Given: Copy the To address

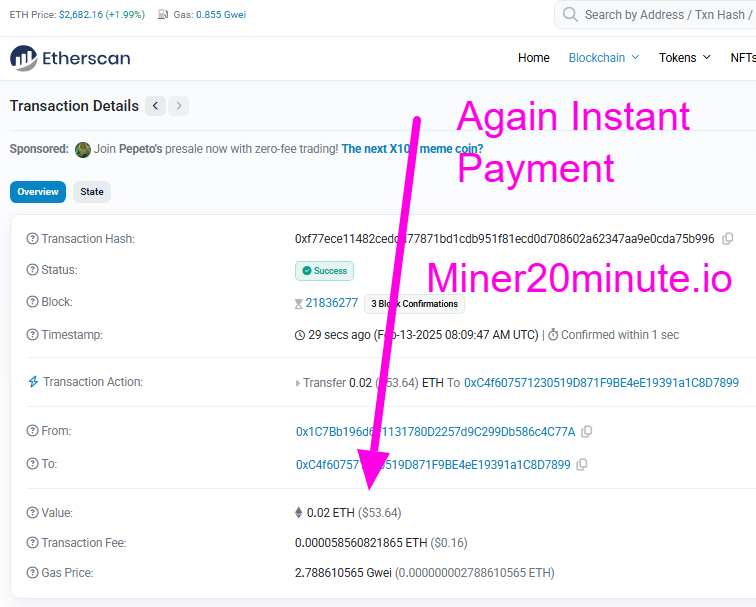Looking at the screenshot, I should coord(582,465).
